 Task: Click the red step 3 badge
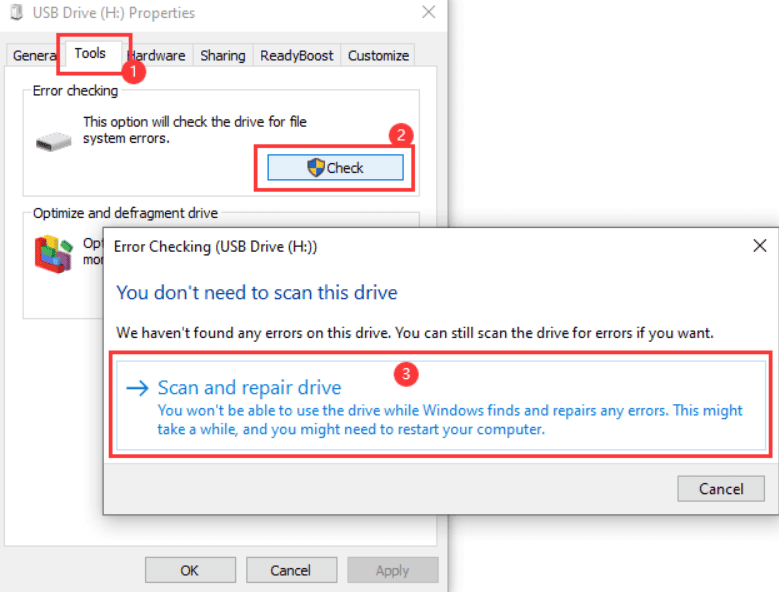click(405, 375)
